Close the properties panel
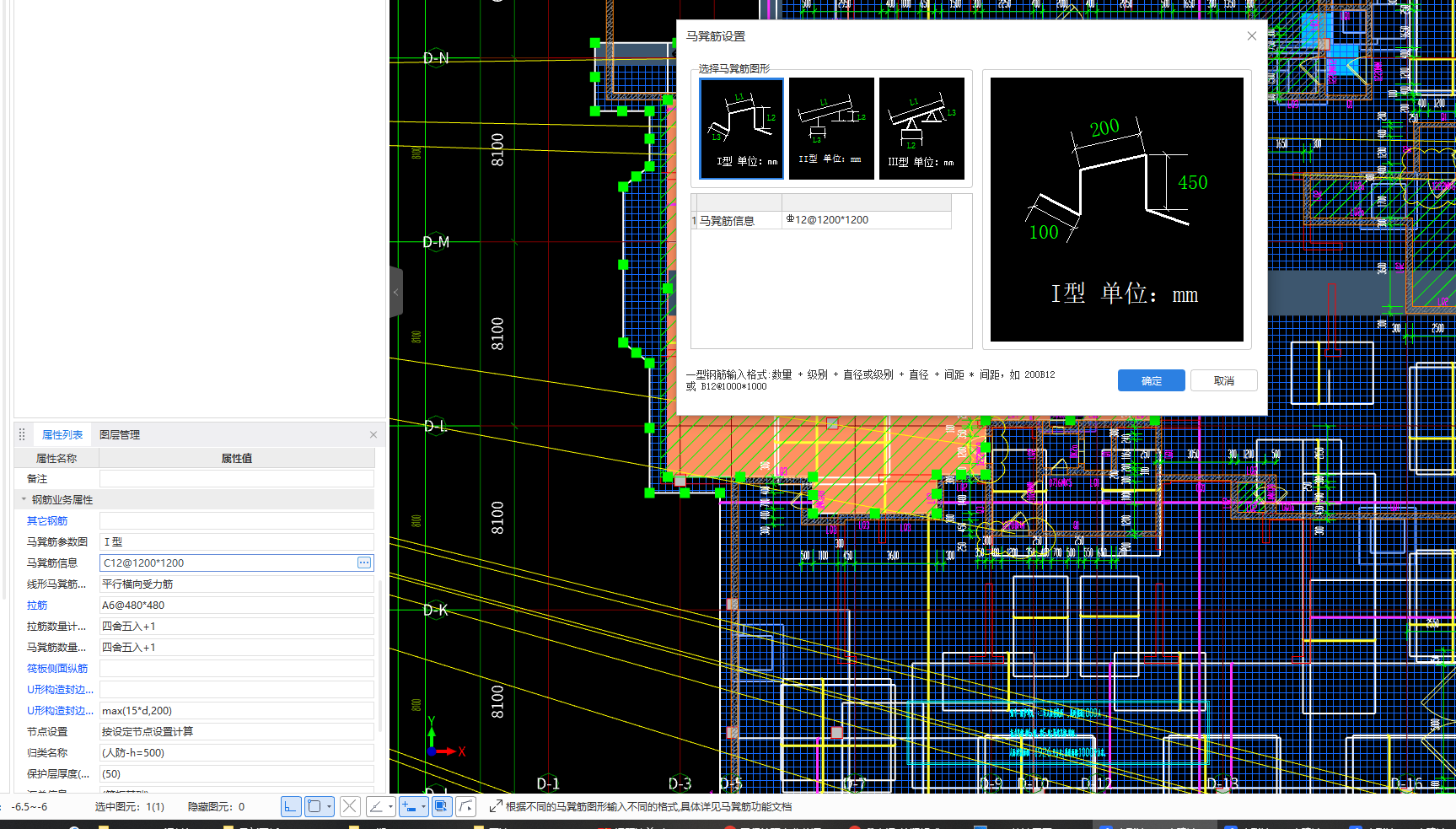Image resolution: width=1456 pixels, height=829 pixels. tap(373, 434)
